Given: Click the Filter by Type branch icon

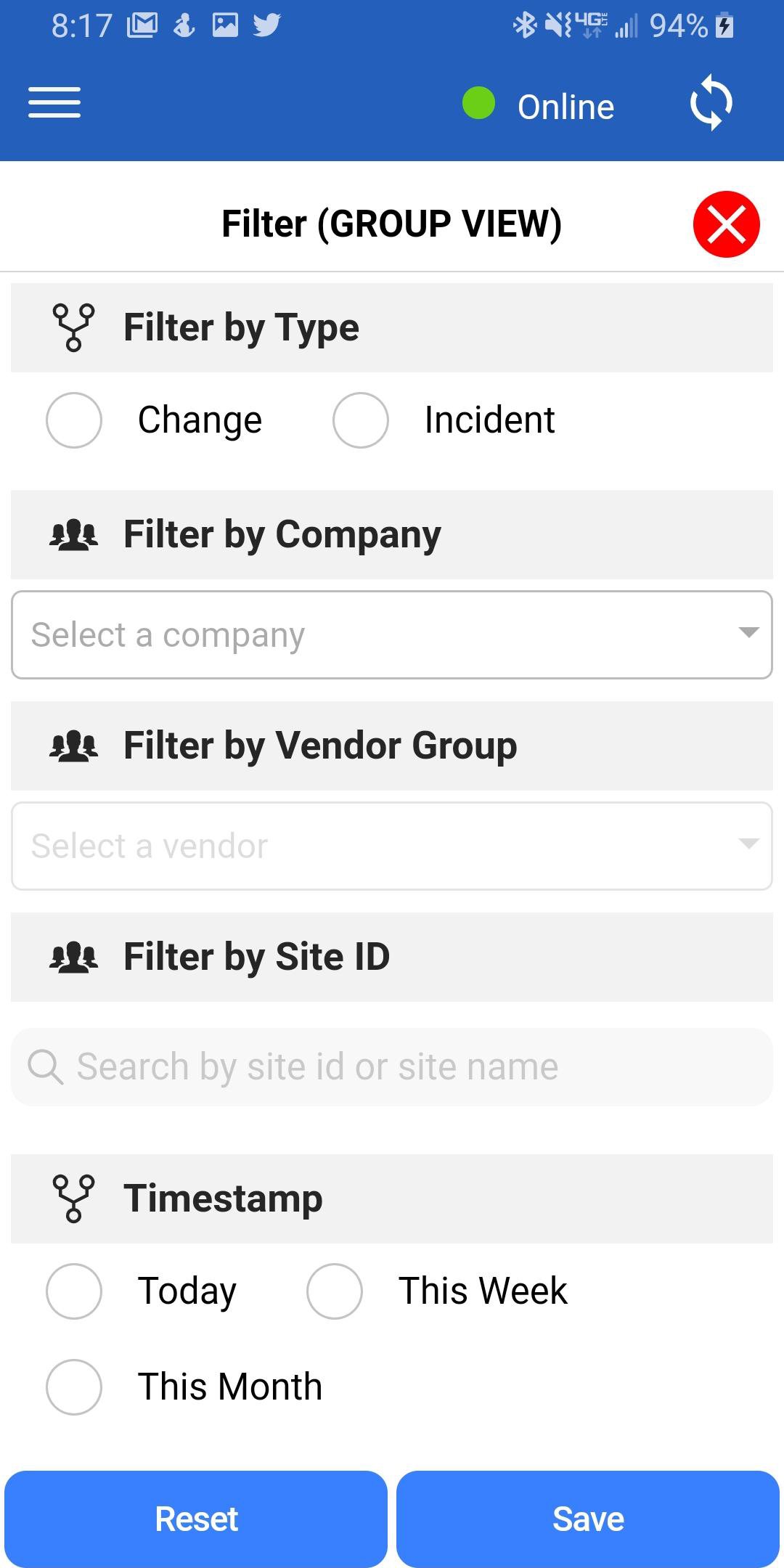Looking at the screenshot, I should pyautogui.click(x=73, y=328).
